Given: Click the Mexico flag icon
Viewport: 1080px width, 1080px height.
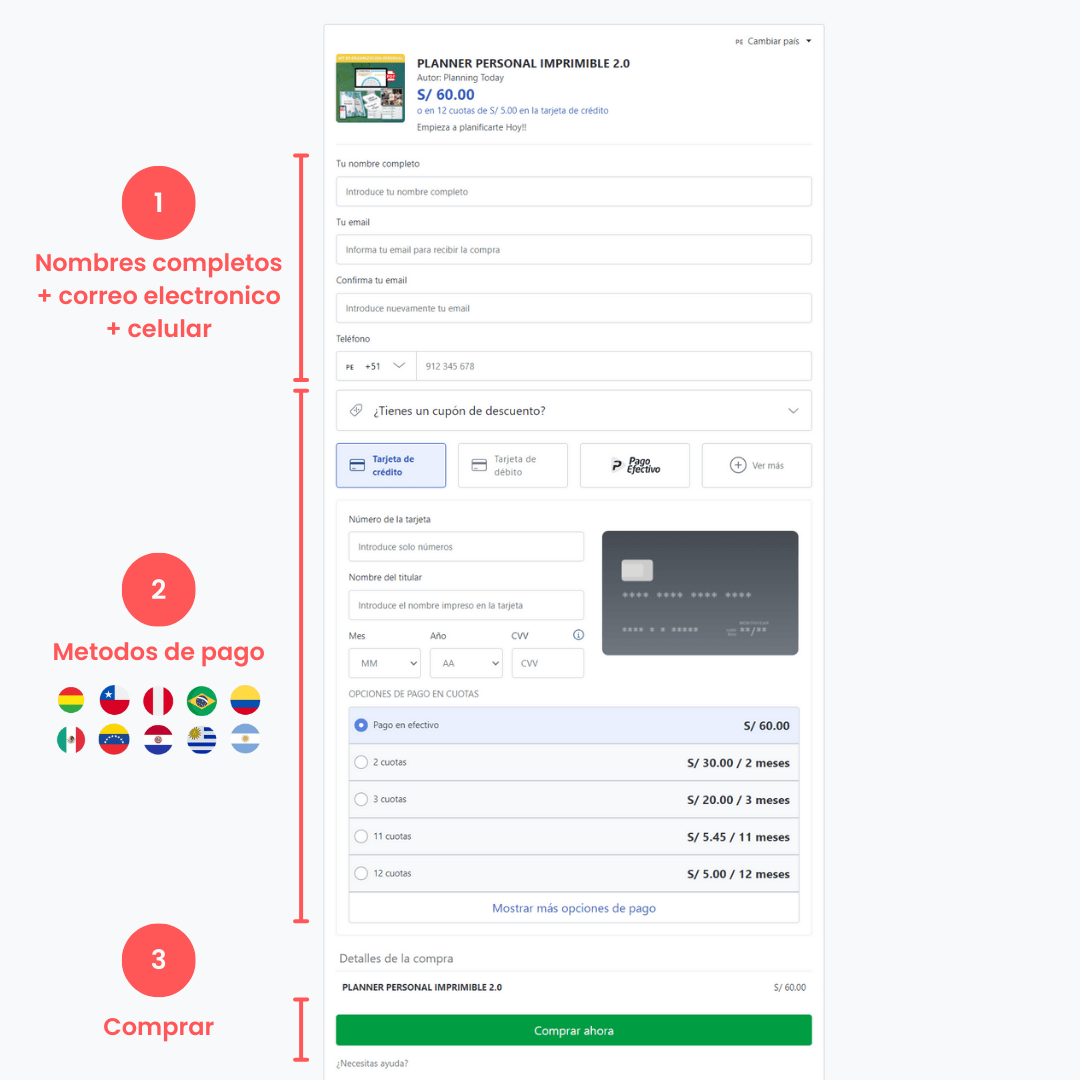Looking at the screenshot, I should 71,740.
